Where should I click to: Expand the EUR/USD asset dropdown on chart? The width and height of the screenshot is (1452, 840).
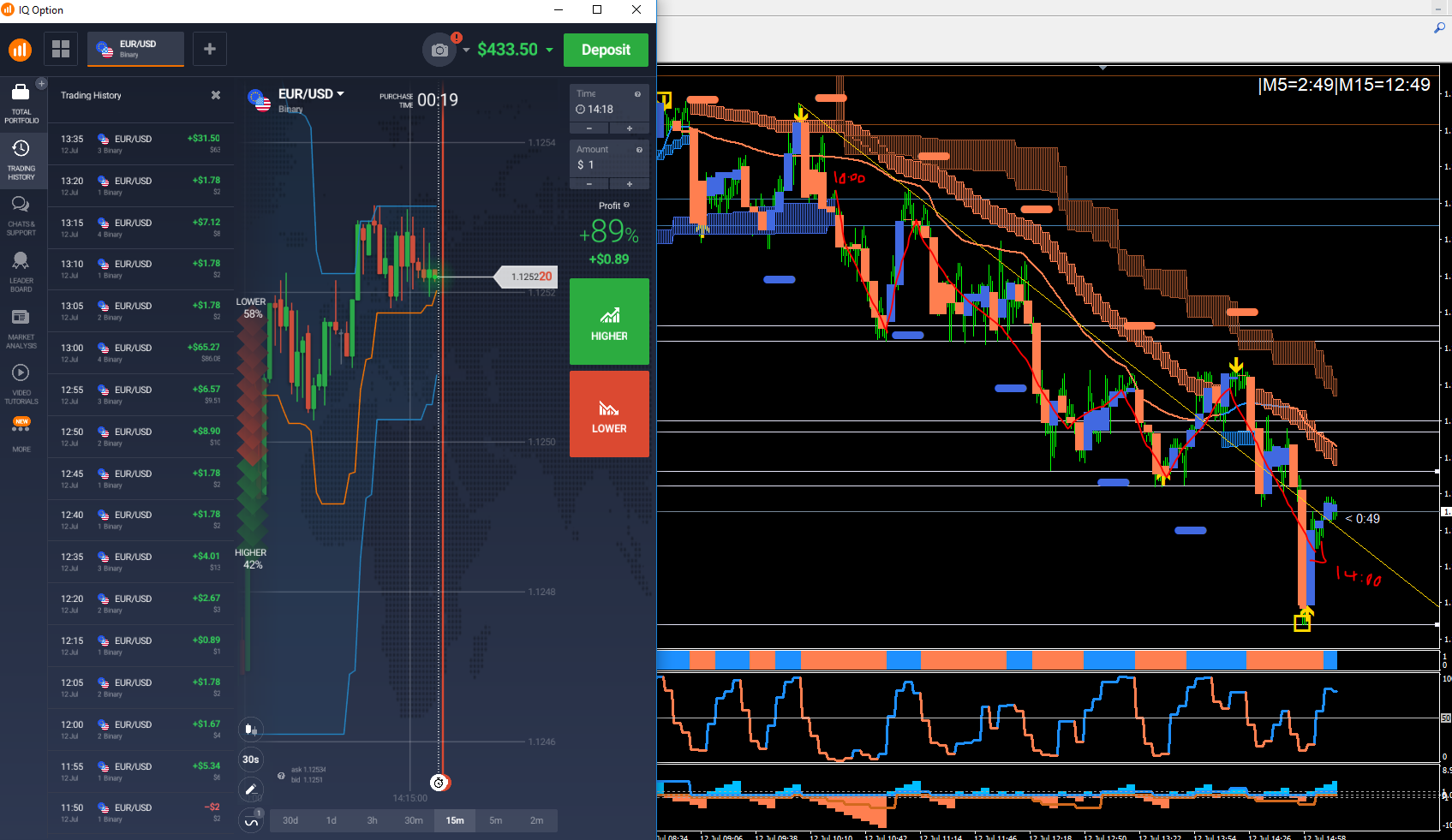[x=340, y=93]
